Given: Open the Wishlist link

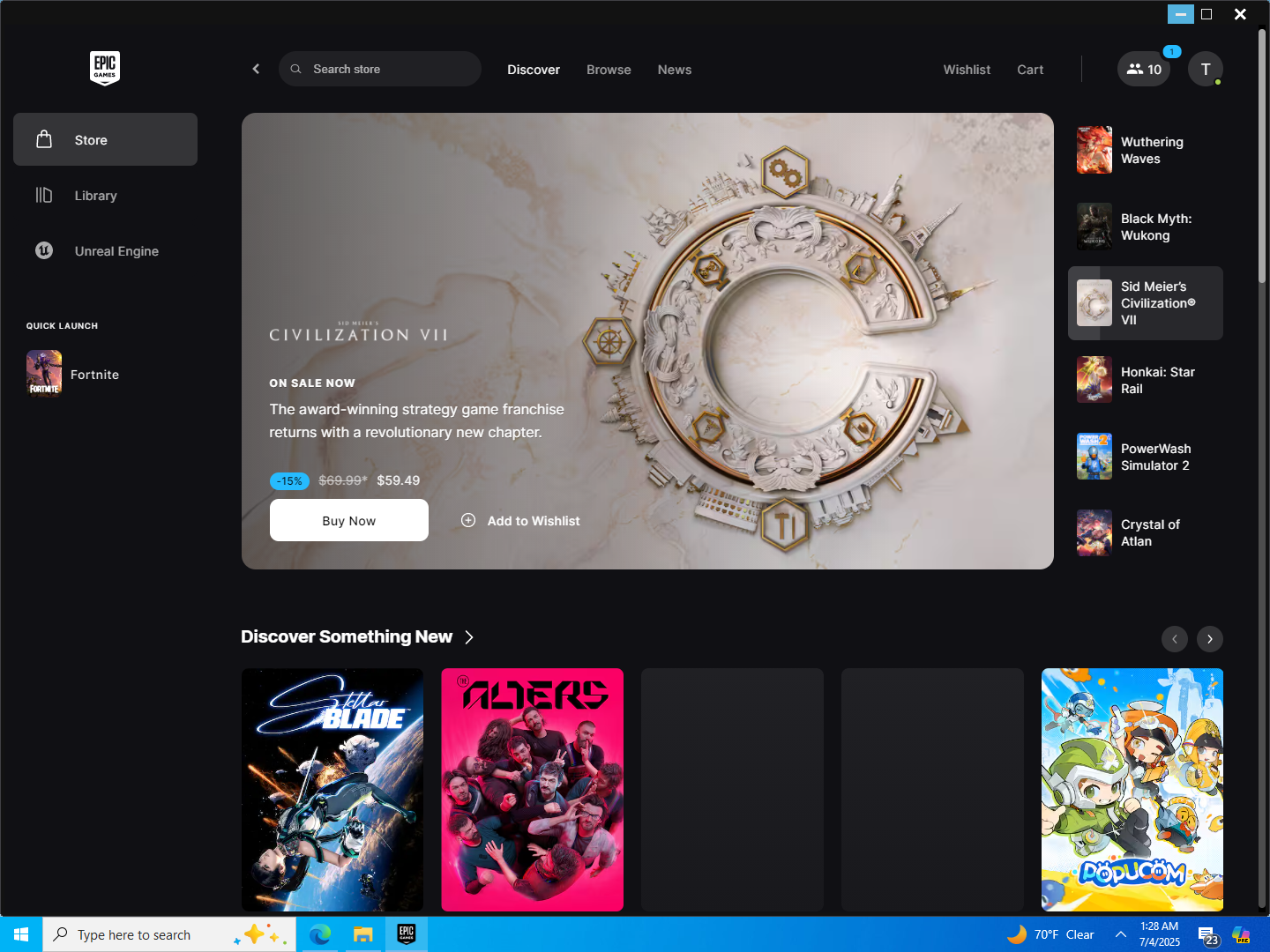Looking at the screenshot, I should [x=967, y=70].
